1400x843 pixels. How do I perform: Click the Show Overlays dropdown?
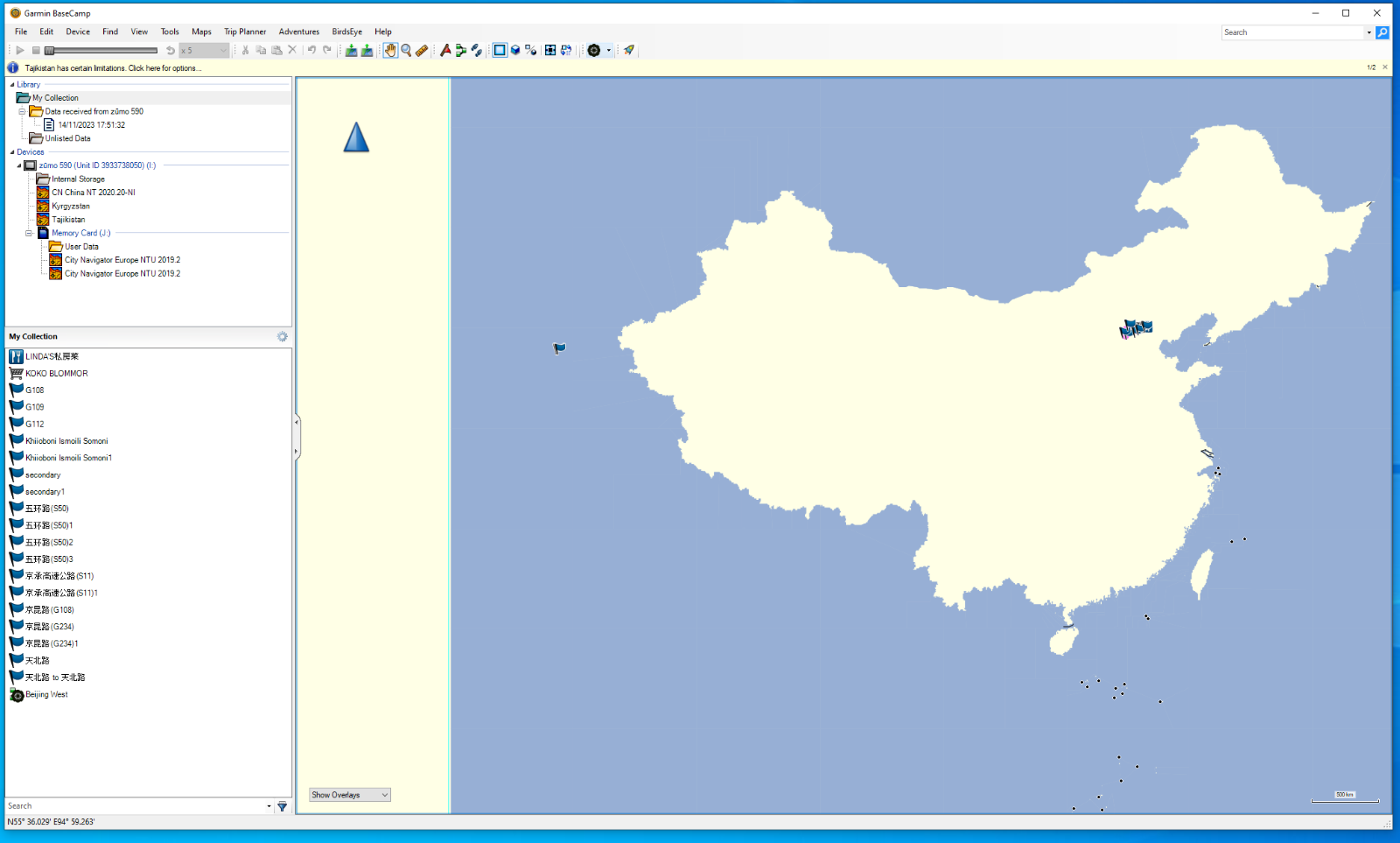tap(350, 795)
